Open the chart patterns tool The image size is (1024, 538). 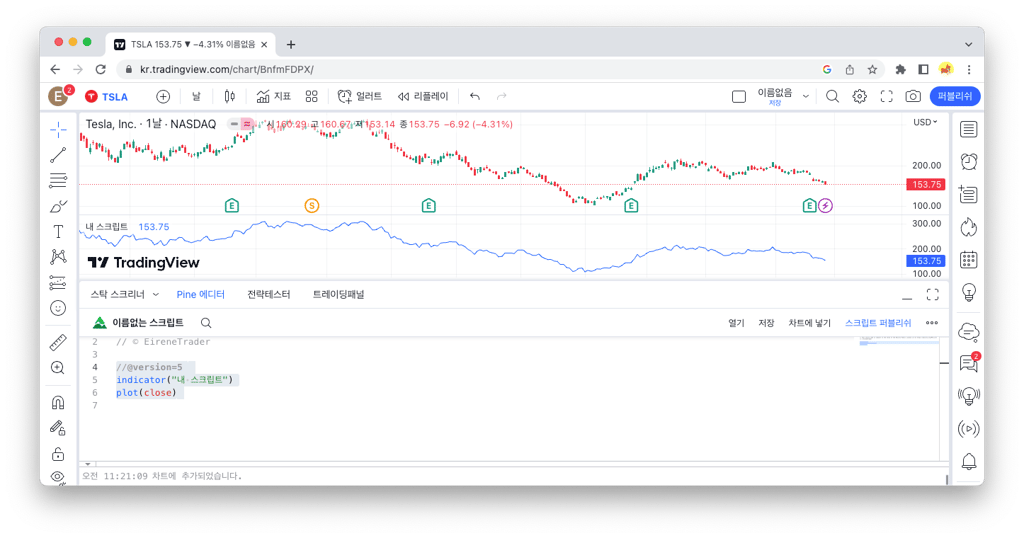click(58, 257)
